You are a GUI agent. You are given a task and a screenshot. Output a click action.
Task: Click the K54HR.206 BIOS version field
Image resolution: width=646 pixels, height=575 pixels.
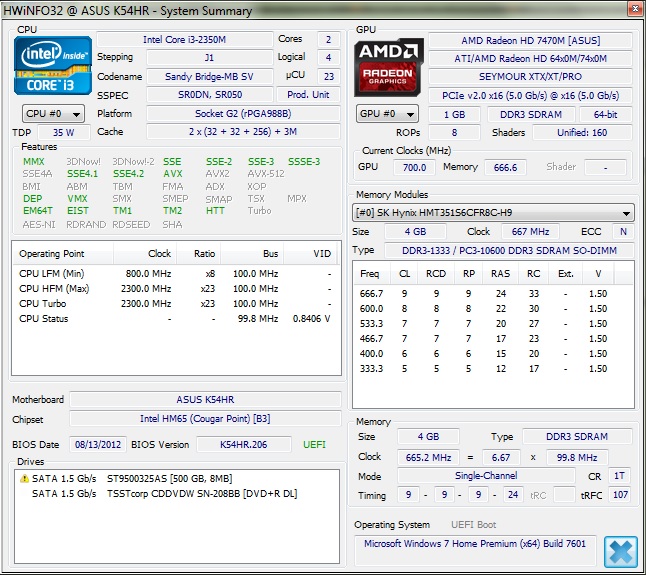pyautogui.click(x=243, y=444)
